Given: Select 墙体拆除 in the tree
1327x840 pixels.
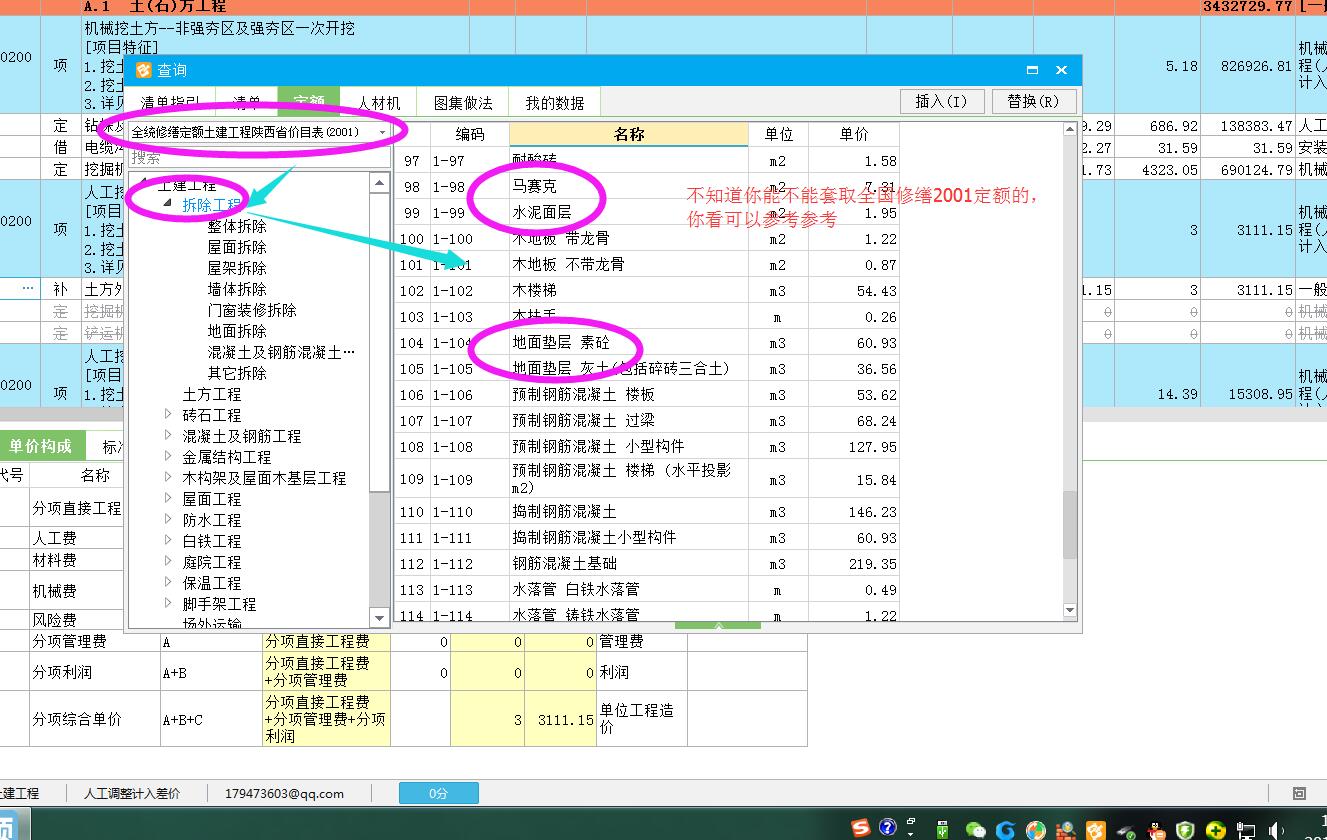Looking at the screenshot, I should (237, 289).
